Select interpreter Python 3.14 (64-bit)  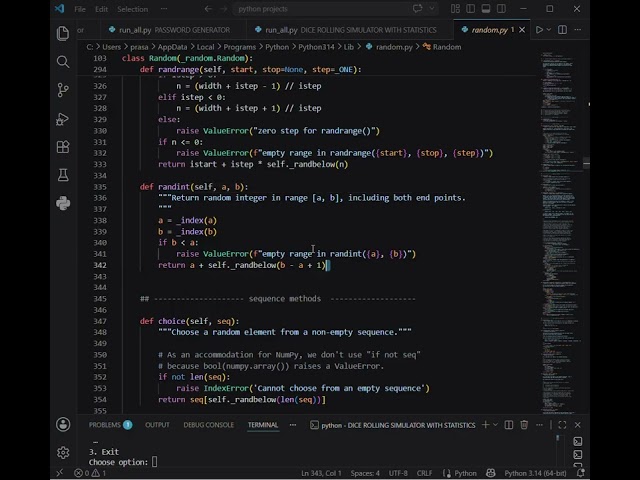tap(535, 473)
